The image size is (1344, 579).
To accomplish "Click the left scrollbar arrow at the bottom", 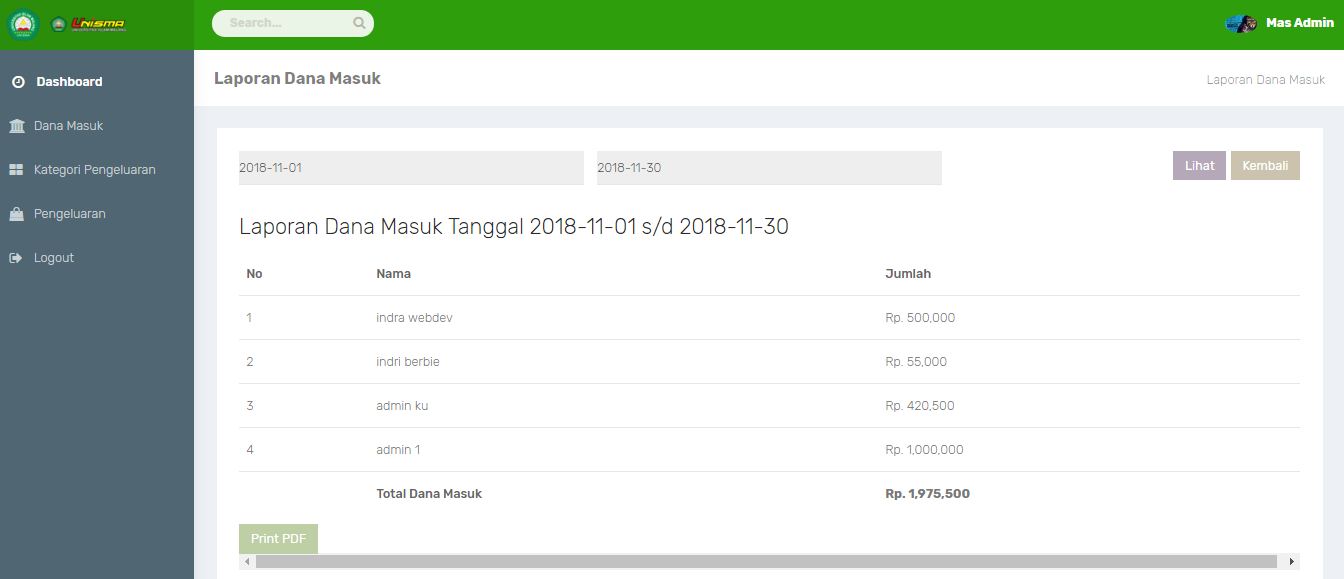I will pos(249,560).
